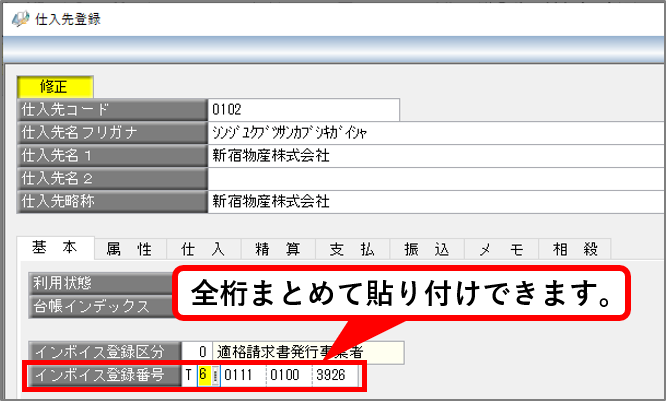Click the インボイス登録区分 code field showing 0
The width and height of the screenshot is (666, 401).
197,352
